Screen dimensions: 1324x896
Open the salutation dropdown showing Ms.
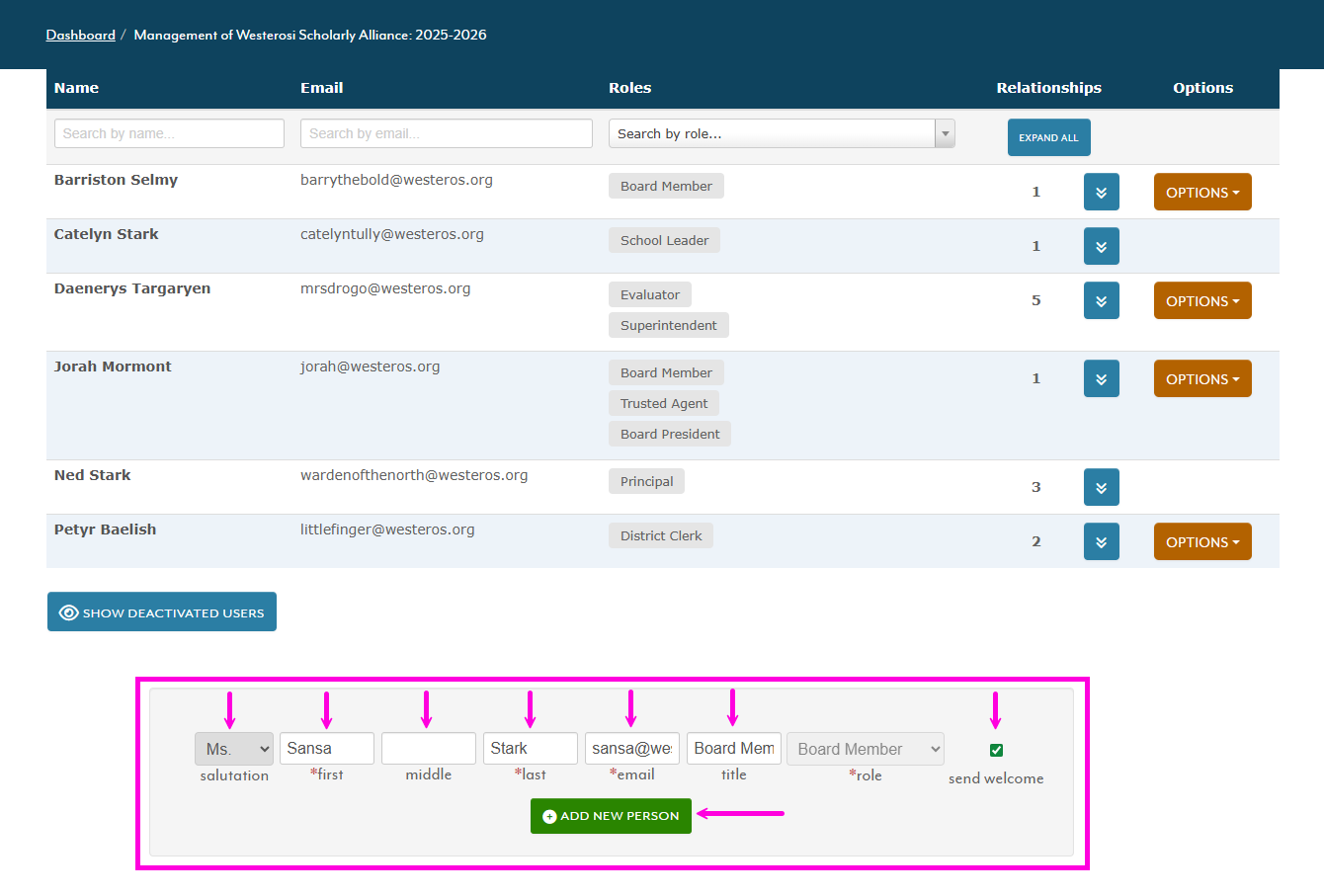click(x=234, y=749)
